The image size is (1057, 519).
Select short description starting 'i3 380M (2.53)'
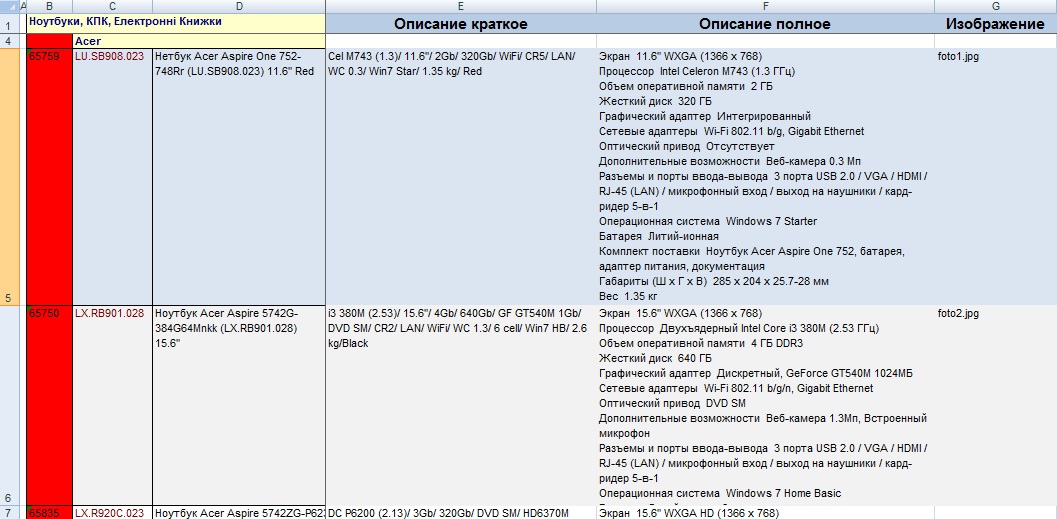[x=461, y=405]
